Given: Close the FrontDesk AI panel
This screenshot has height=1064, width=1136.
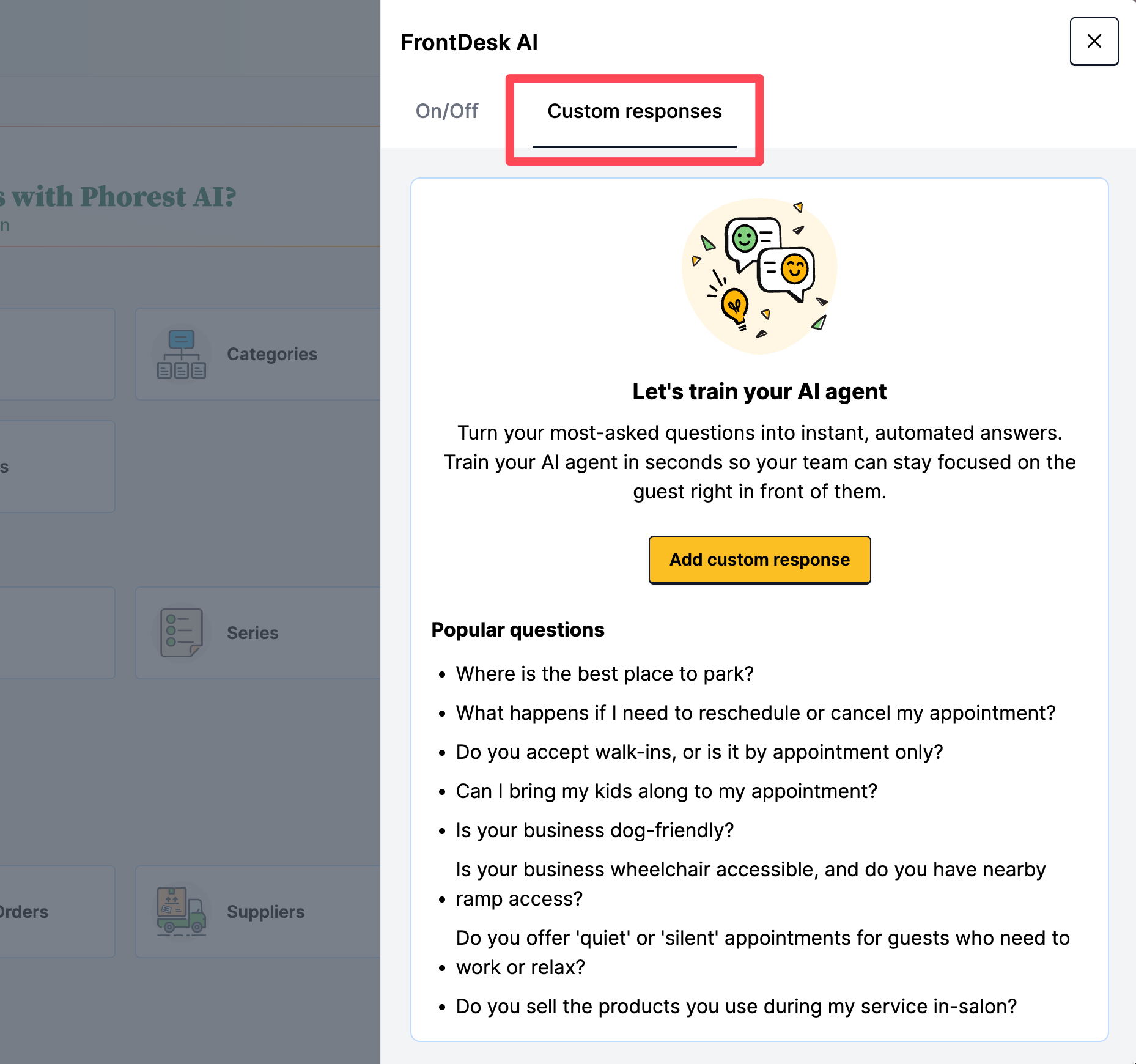Looking at the screenshot, I should [1094, 42].
